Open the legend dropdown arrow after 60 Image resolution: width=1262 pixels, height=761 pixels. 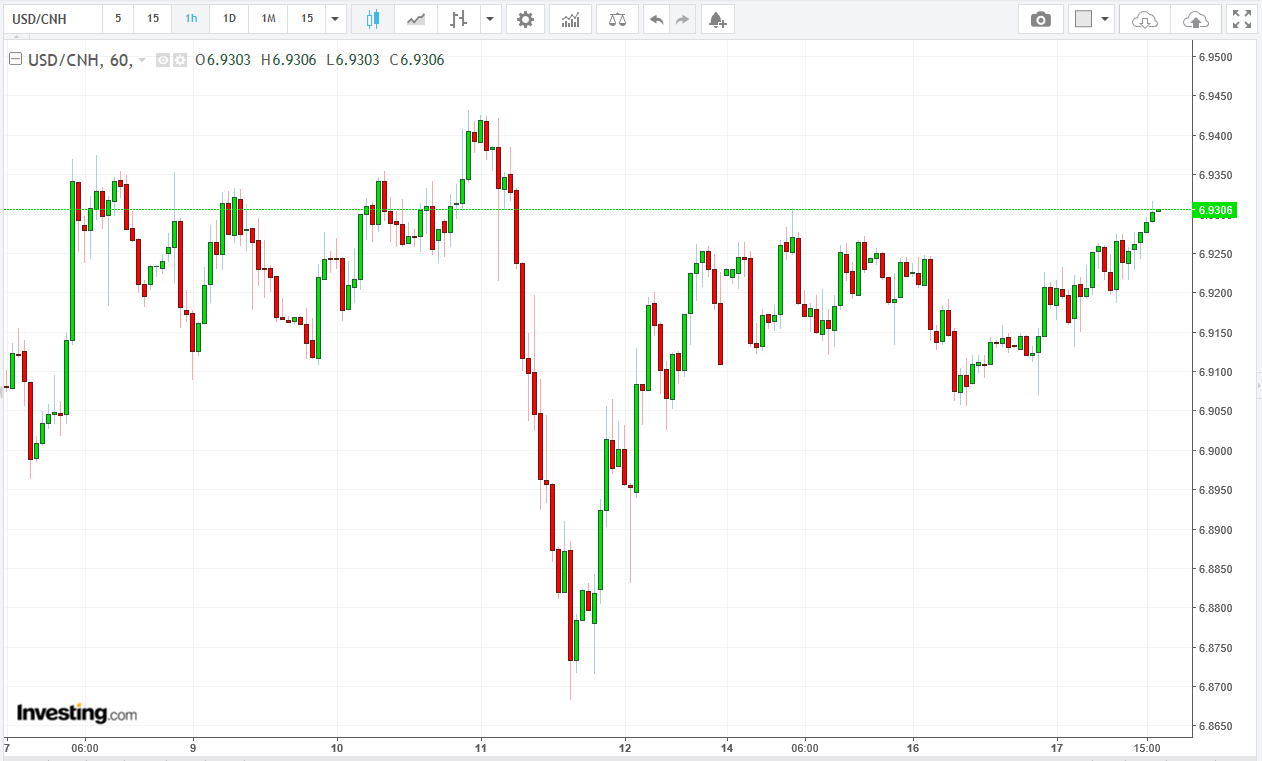coord(142,60)
